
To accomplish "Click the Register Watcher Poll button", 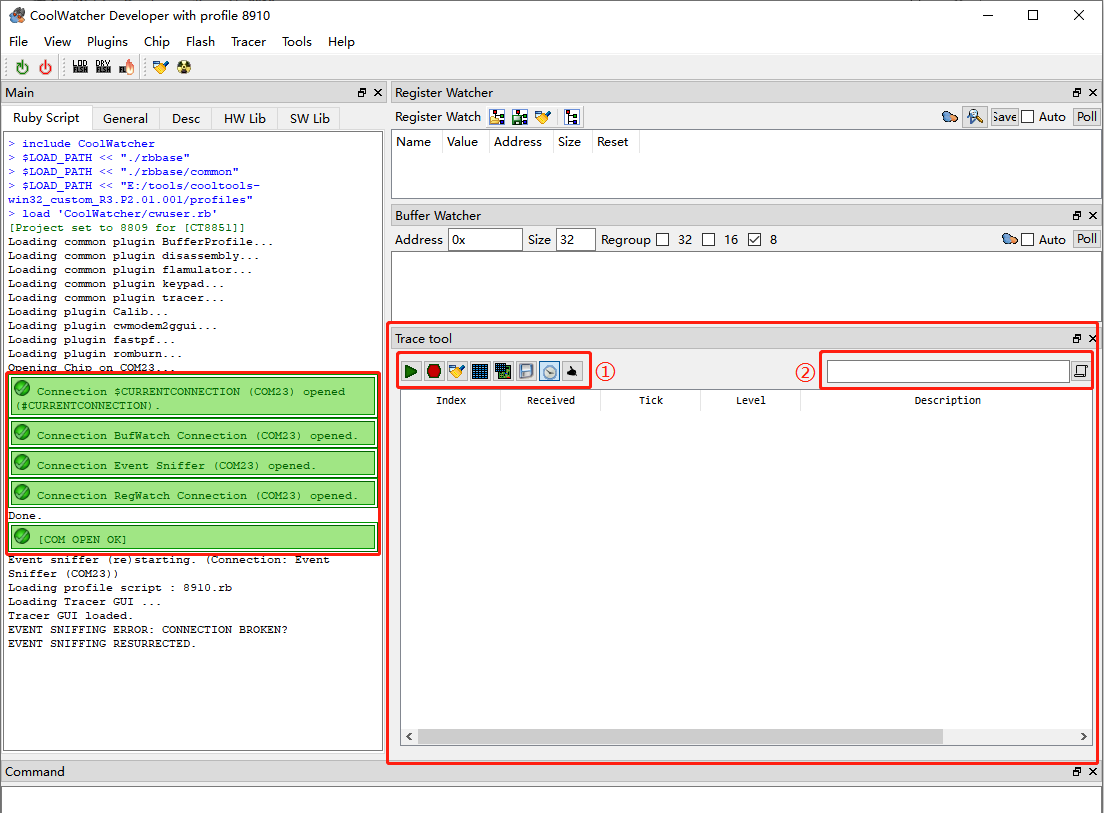I will [1086, 117].
